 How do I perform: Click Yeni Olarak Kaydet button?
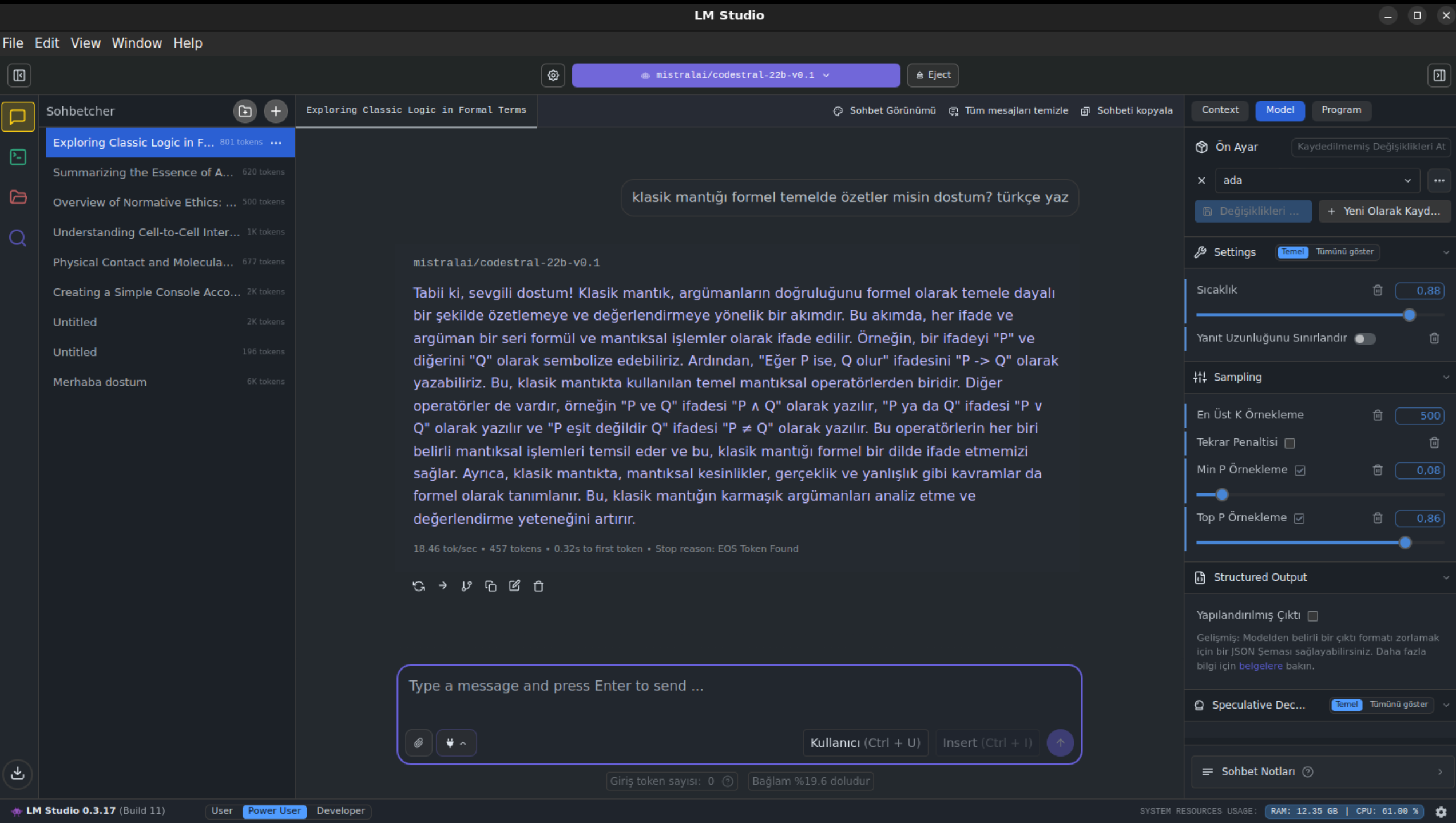(x=1384, y=211)
